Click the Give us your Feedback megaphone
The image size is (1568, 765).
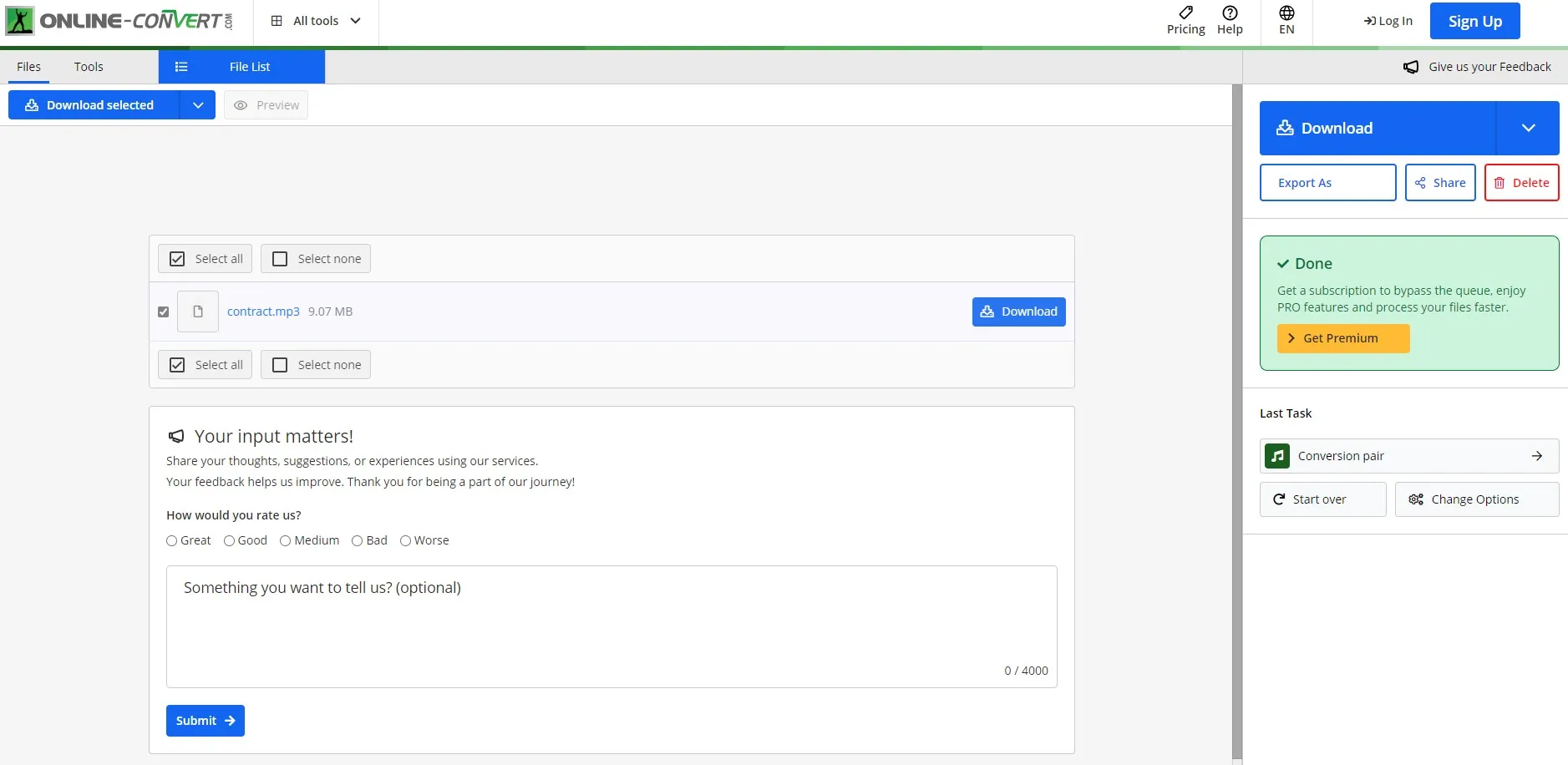[1411, 67]
